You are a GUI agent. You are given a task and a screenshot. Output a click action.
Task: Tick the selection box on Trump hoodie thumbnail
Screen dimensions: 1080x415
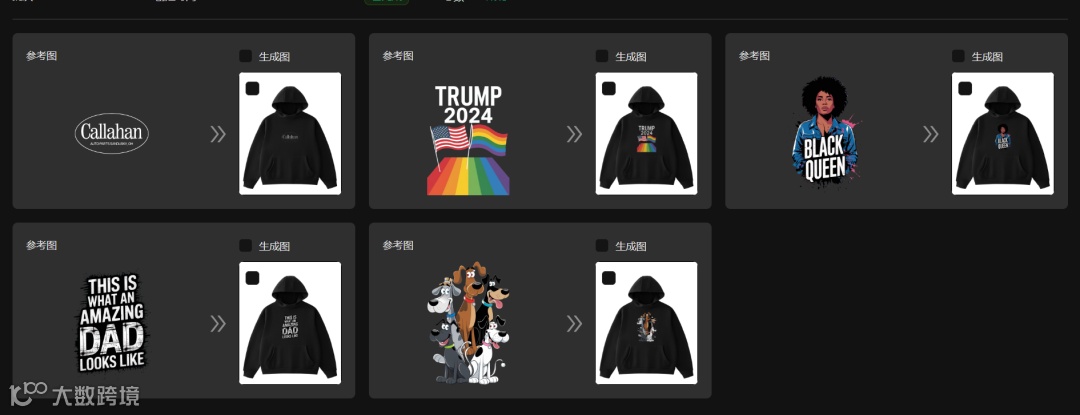pyautogui.click(x=608, y=88)
